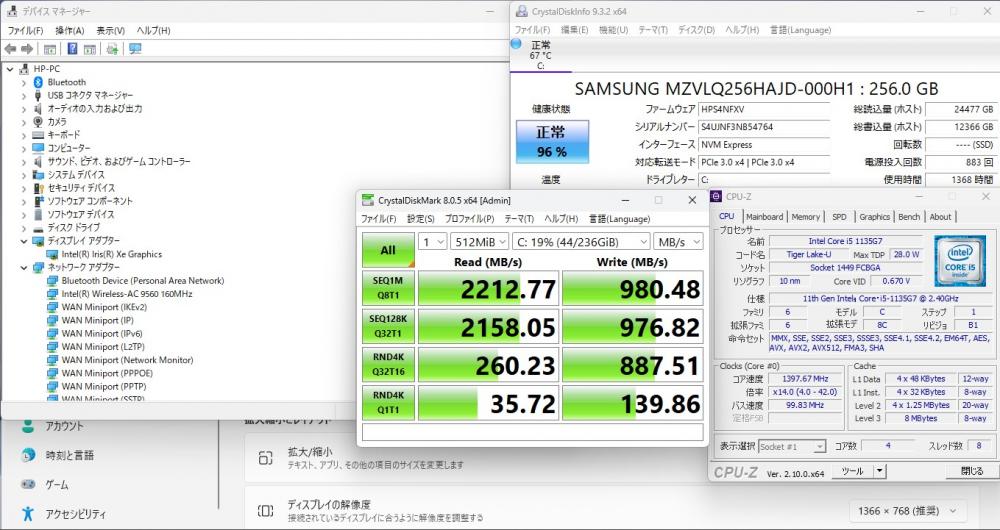
Task: Close the CrystalDiskMark window
Action: pyautogui.click(x=692, y=200)
